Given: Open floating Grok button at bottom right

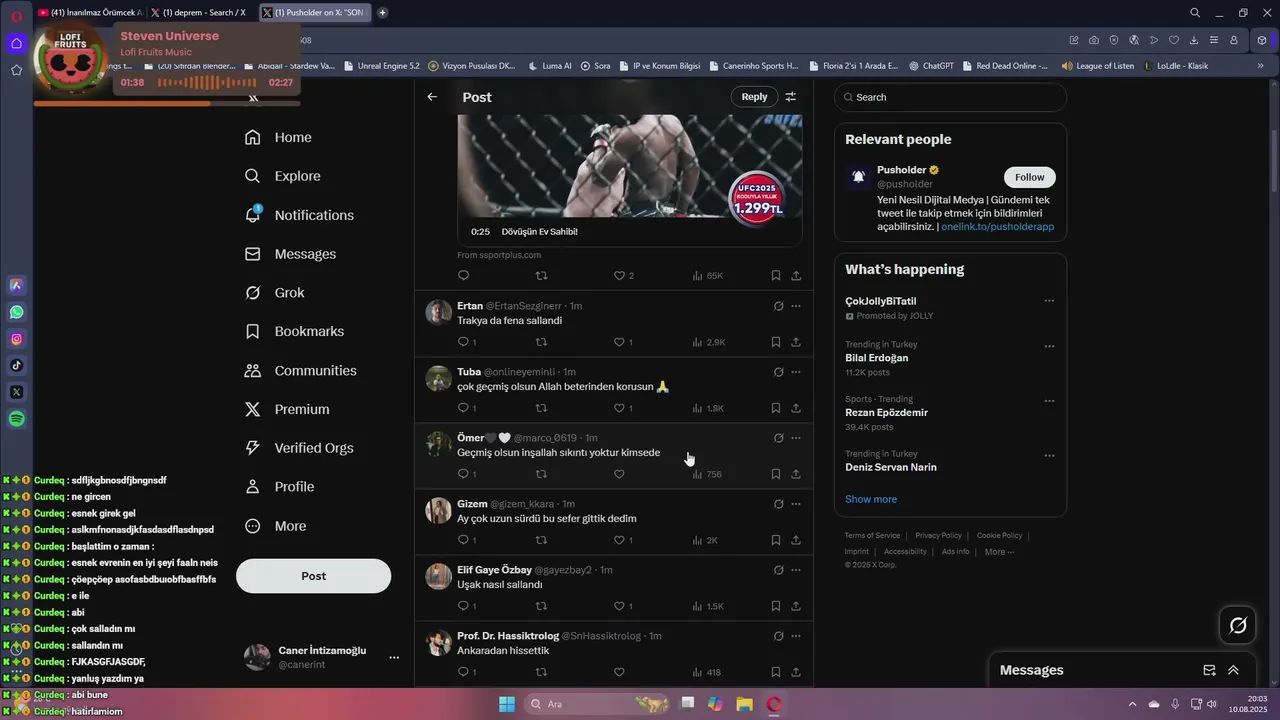Looking at the screenshot, I should 1238,626.
